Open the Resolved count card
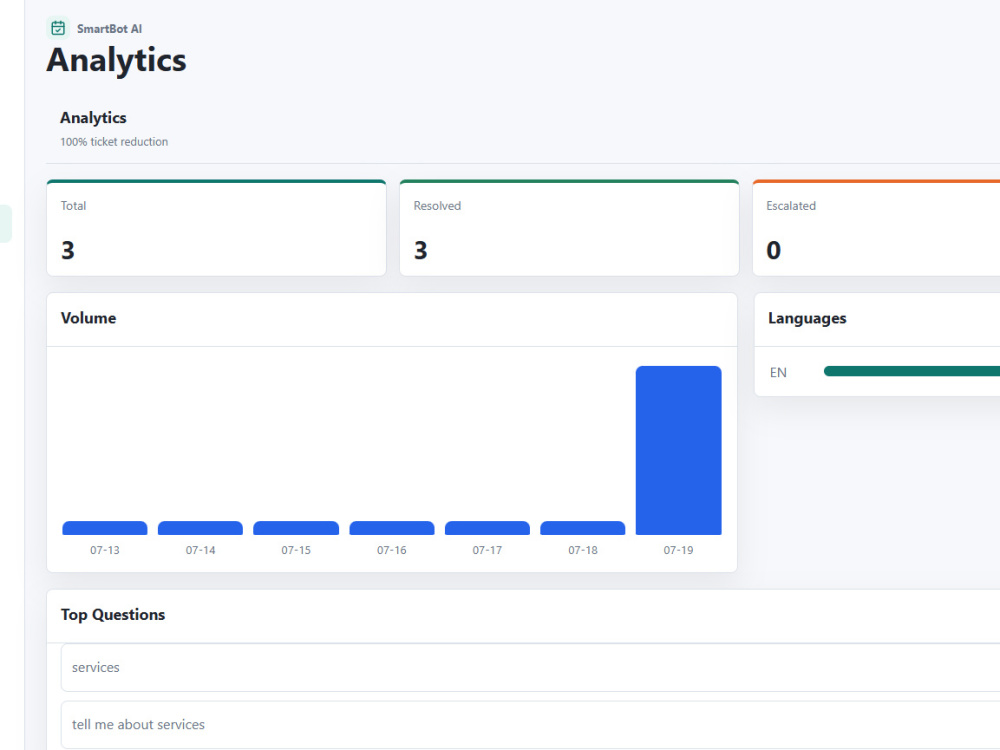 coord(569,228)
